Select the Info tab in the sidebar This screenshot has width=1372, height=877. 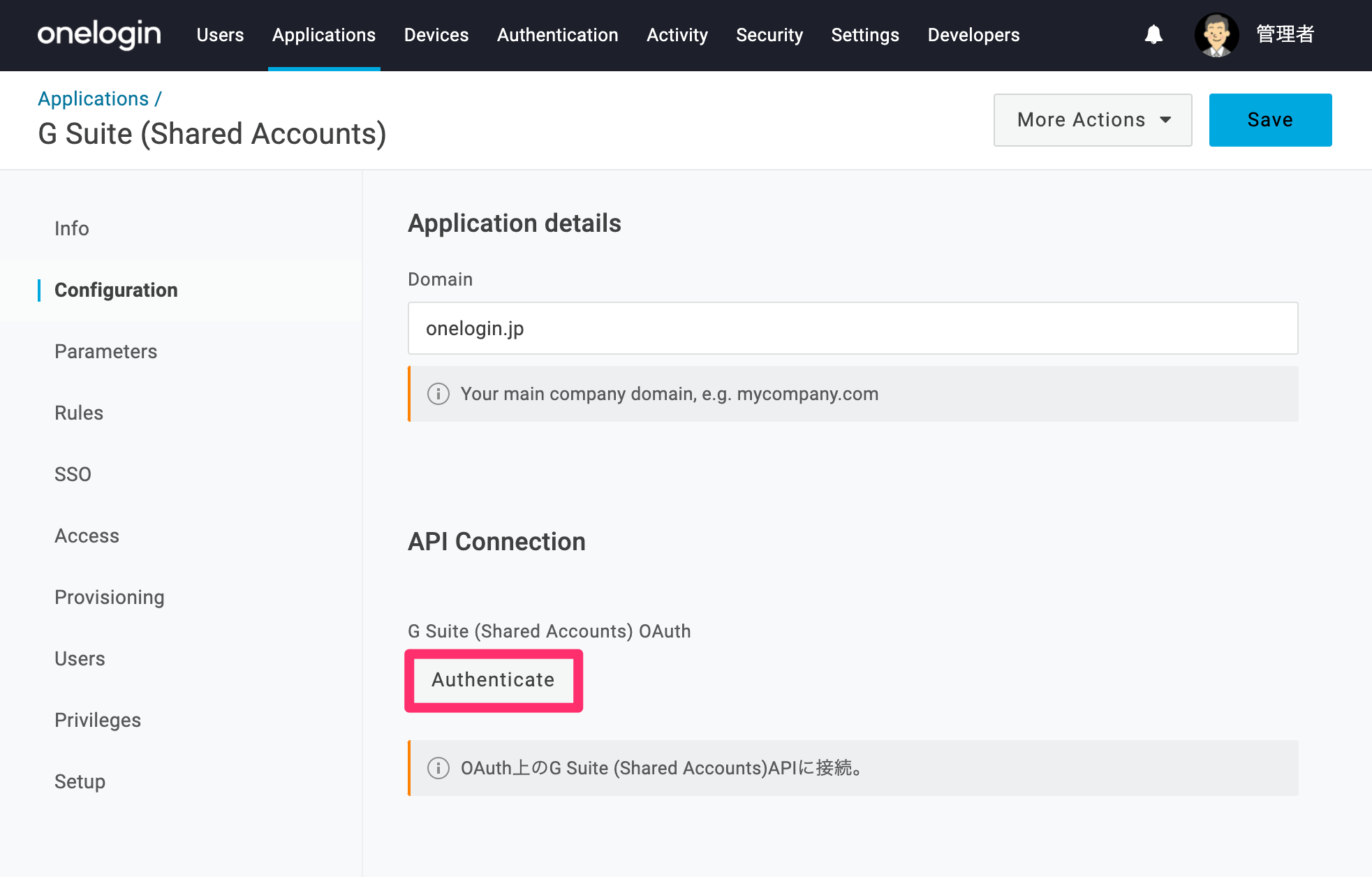[x=72, y=228]
